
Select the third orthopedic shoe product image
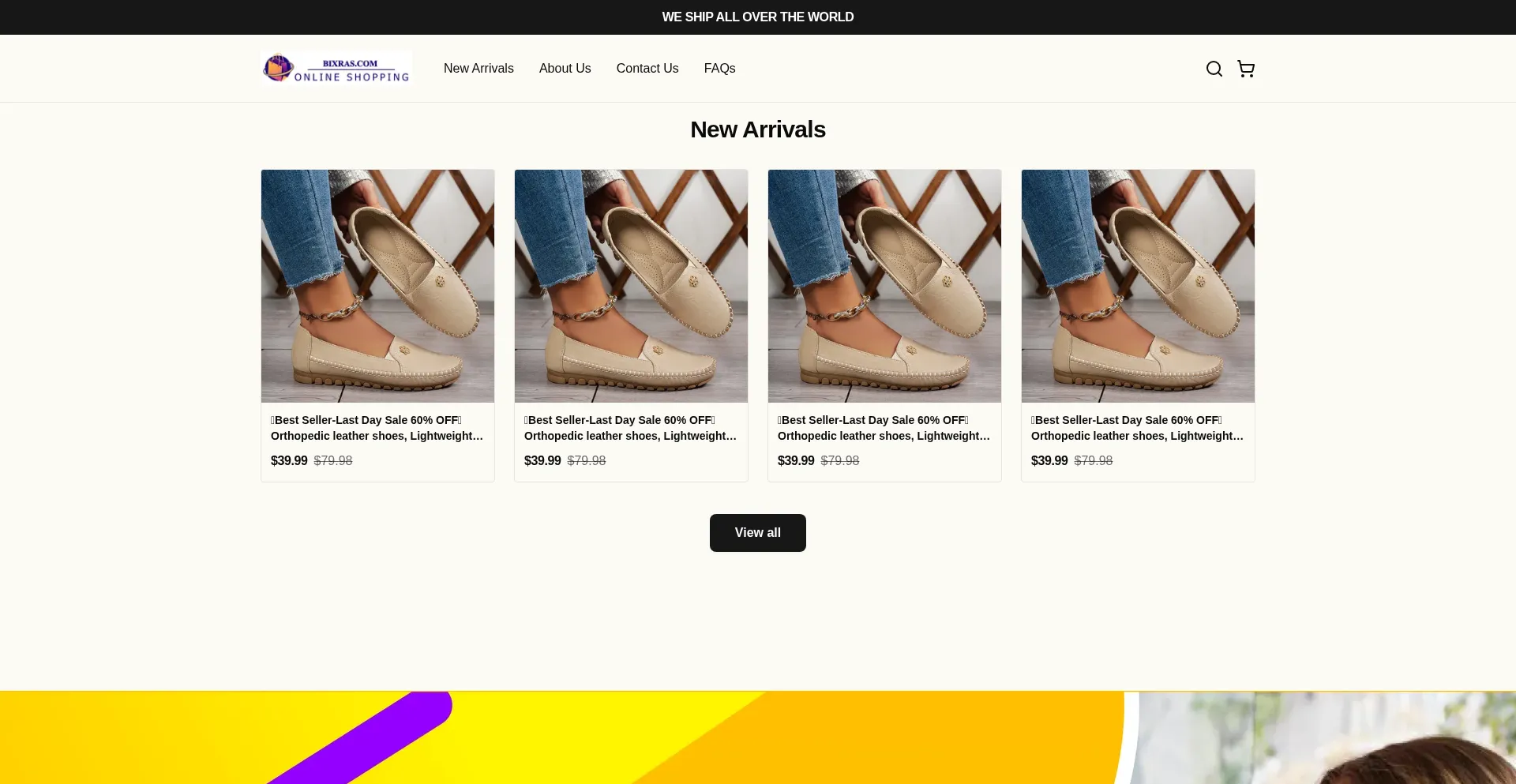[884, 286]
